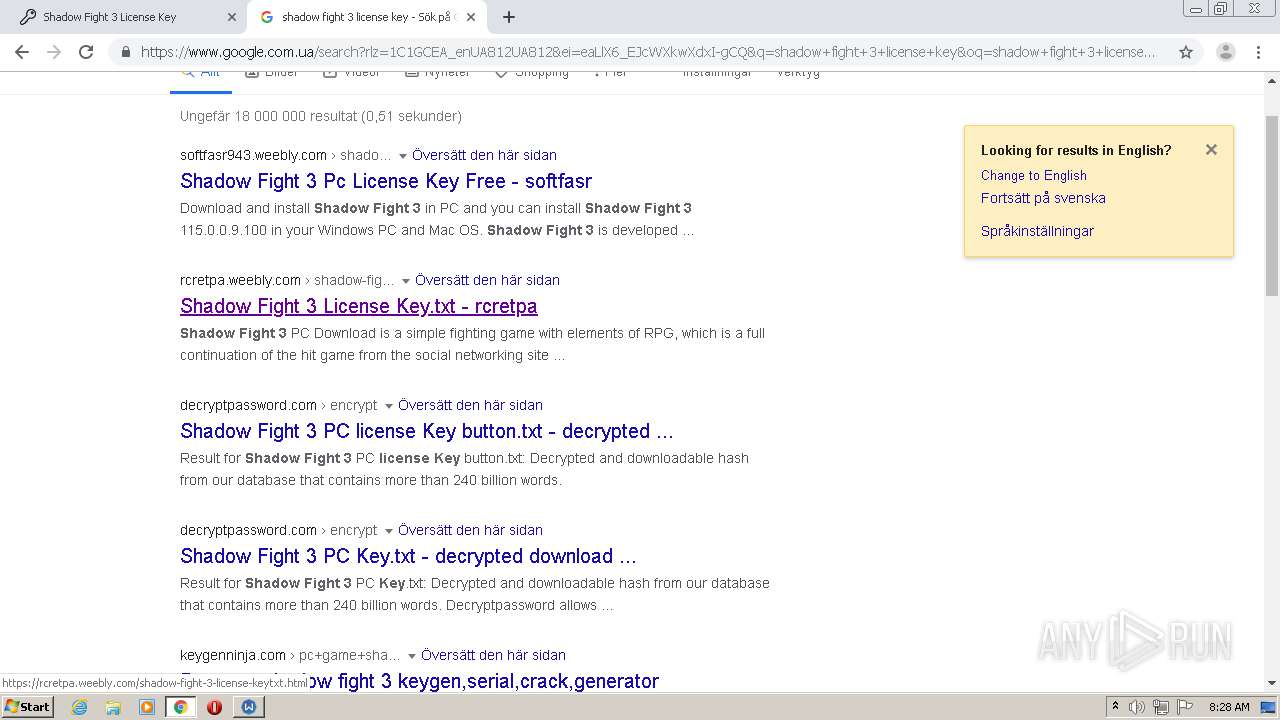Translate the 'PC Key.txt' decryptpassword result
This screenshot has width=1280, height=720.
470,530
